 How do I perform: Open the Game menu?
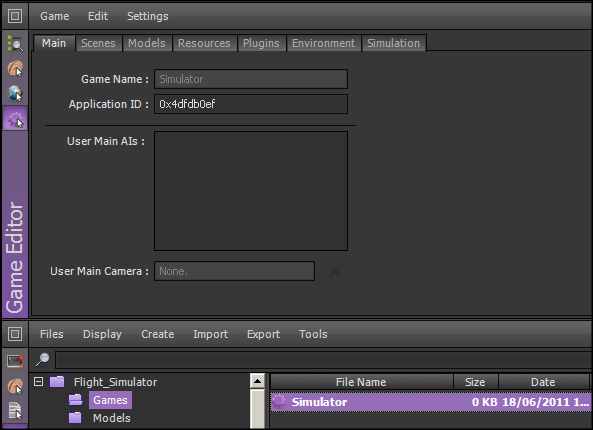pos(55,16)
